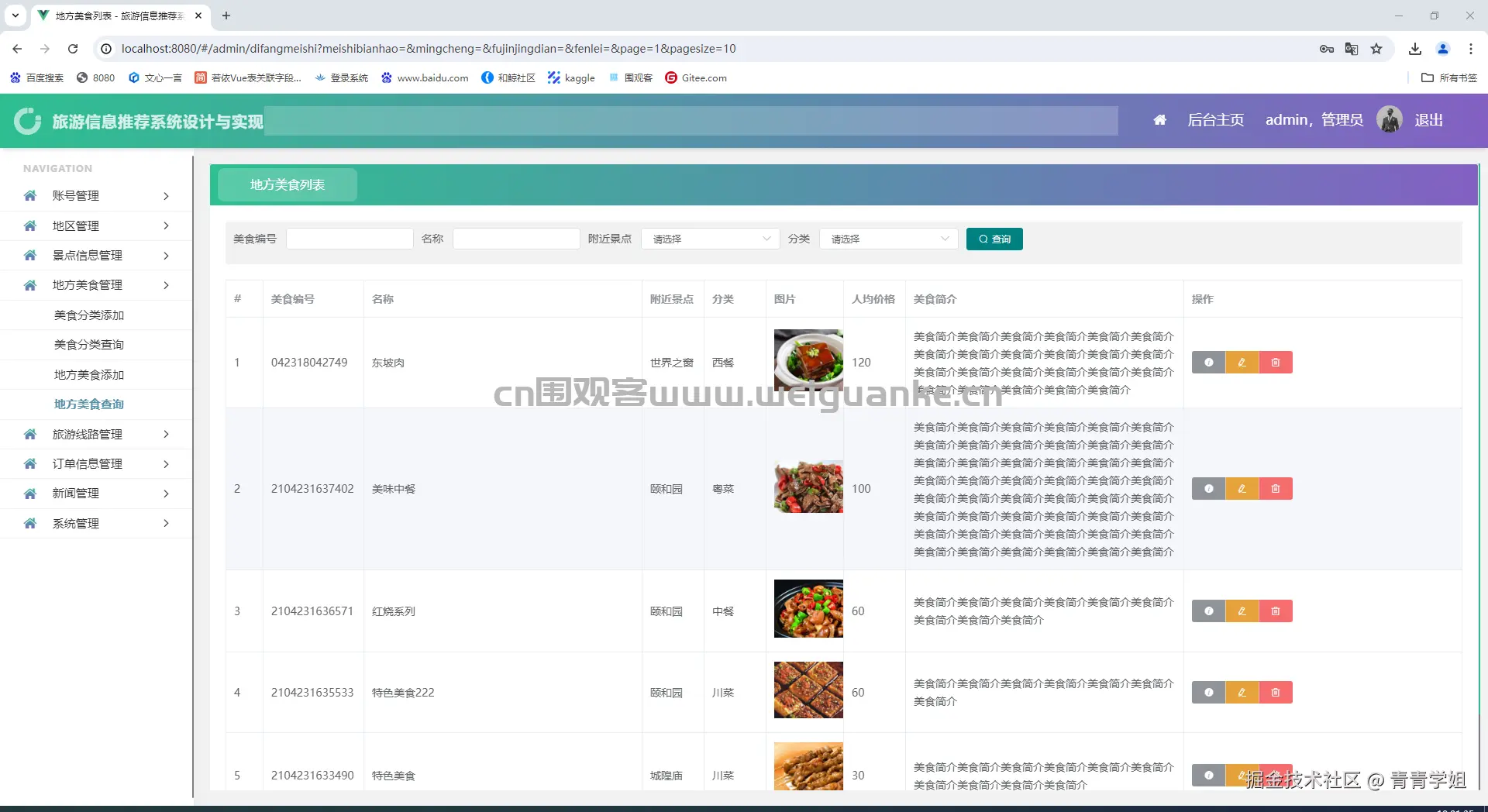Delete the 特色美食222 record
The width and height of the screenshot is (1488, 812).
1276,693
